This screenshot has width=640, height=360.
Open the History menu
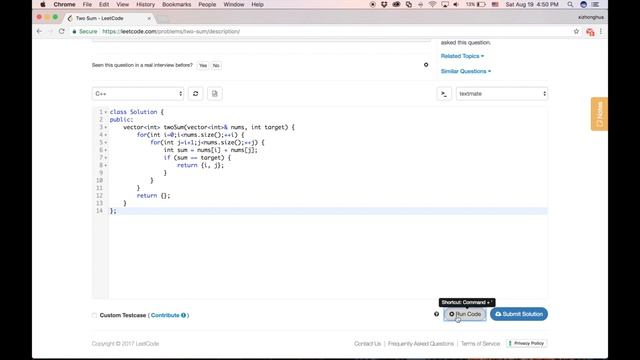145,4
